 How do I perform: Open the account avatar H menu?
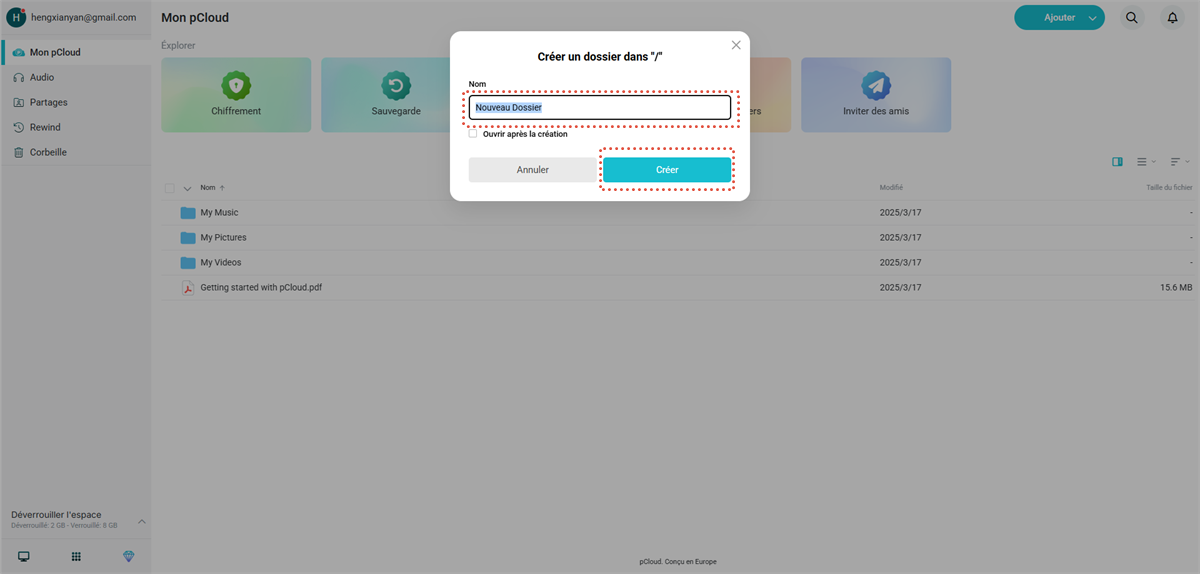16,17
